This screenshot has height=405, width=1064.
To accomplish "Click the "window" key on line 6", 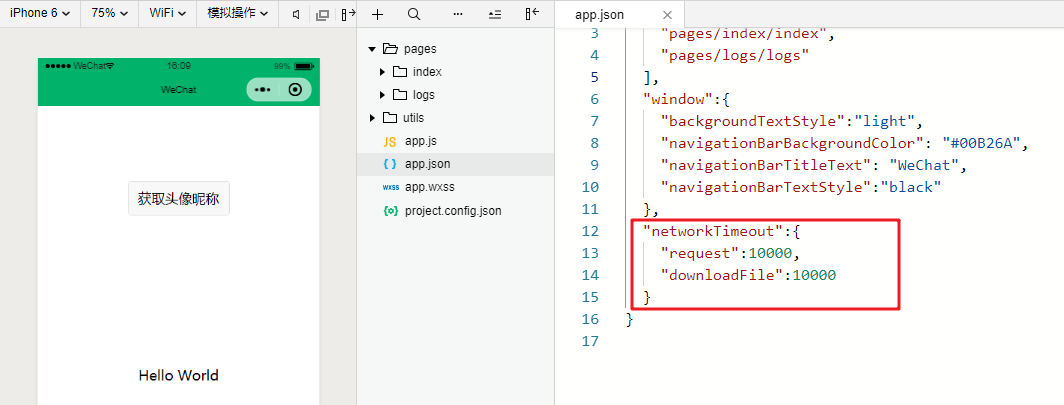I will pos(678,100).
